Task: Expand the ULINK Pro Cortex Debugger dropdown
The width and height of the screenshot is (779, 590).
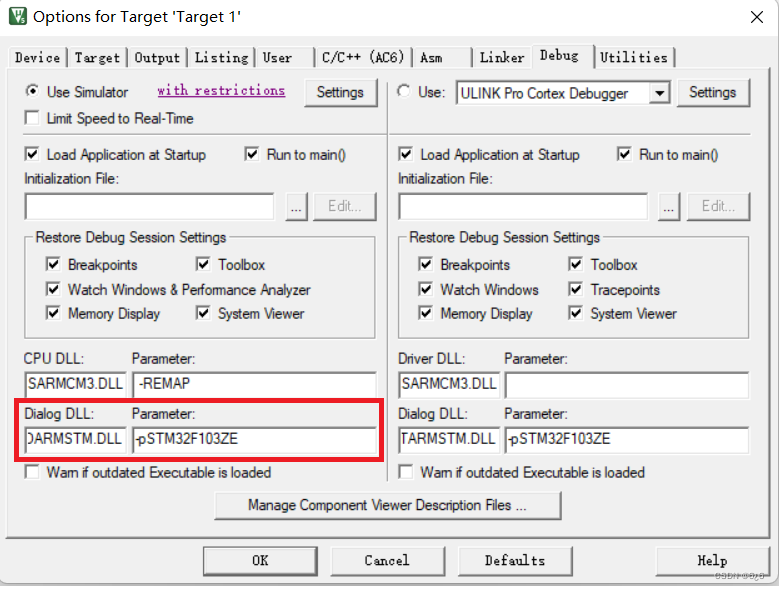Action: [x=660, y=93]
